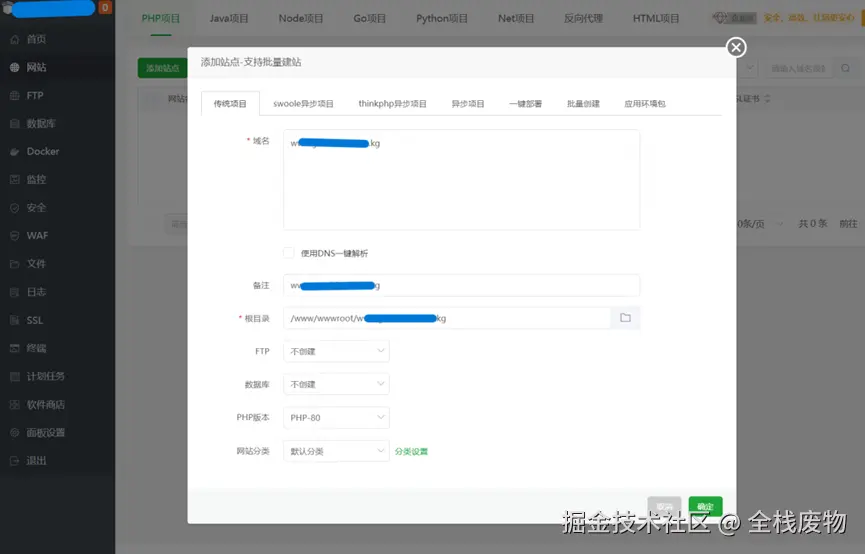Click the 软件商店 store icon in sidebar

pyautogui.click(x=15, y=404)
